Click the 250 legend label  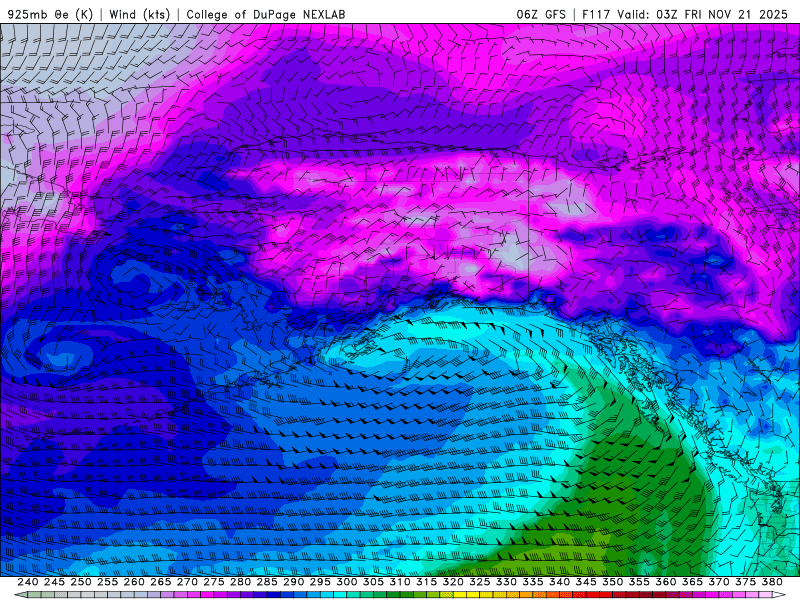81,582
